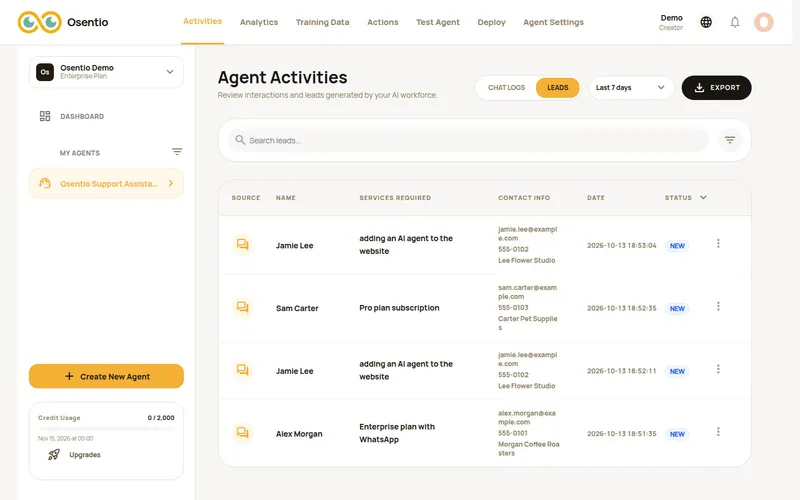This screenshot has height=500, width=800.
Task: Click the Source column header
Action: click(246, 197)
